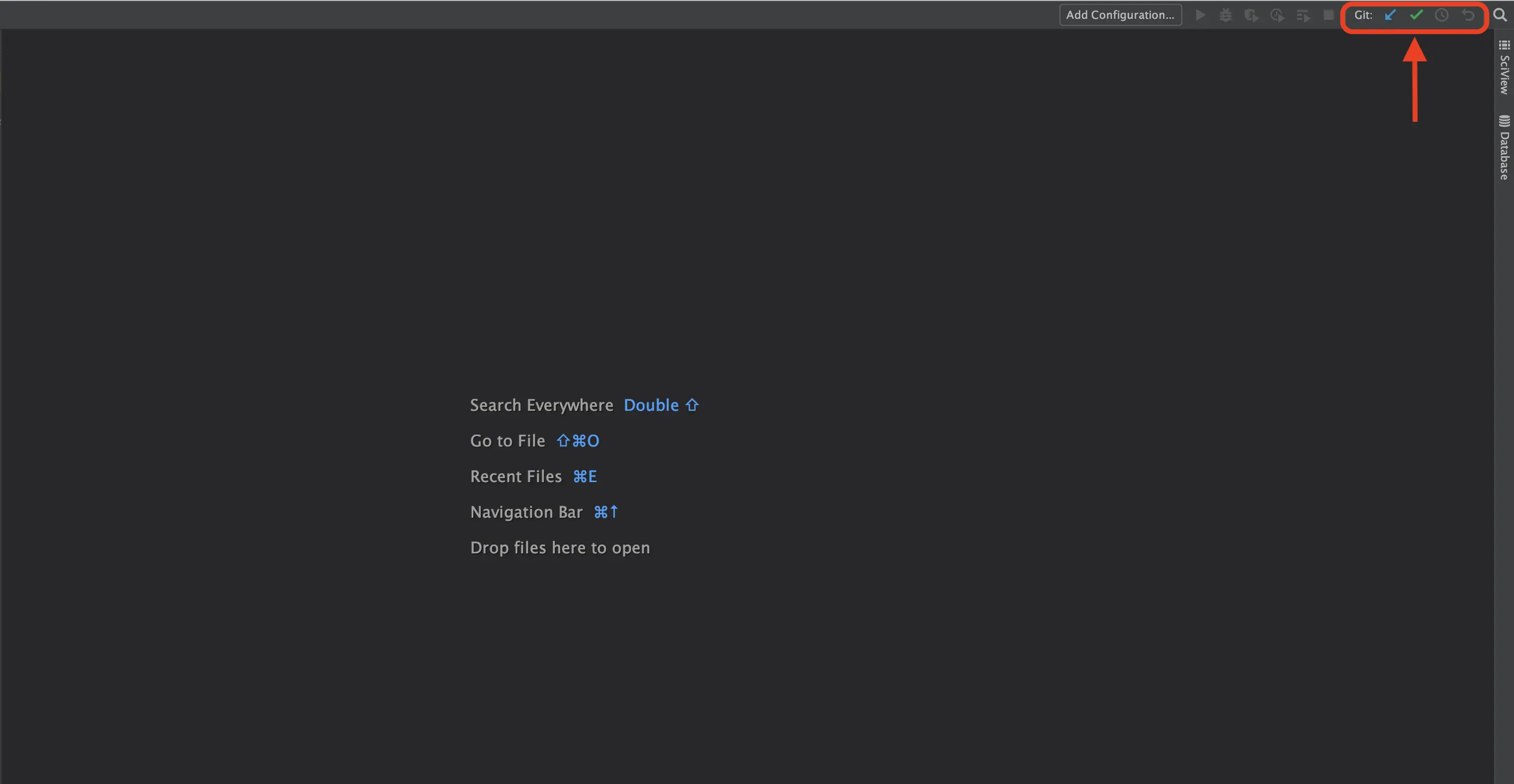
Task: Click the Concurrency Diagram run icon
Action: tap(1303, 16)
